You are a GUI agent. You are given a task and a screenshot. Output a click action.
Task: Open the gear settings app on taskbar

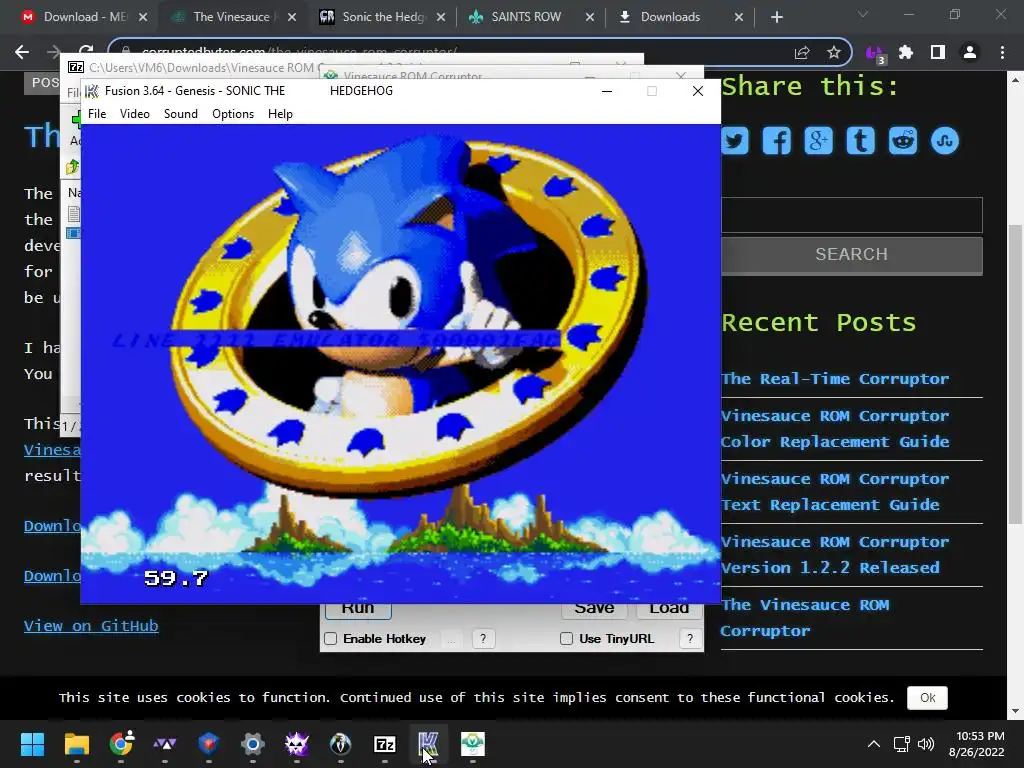[253, 744]
